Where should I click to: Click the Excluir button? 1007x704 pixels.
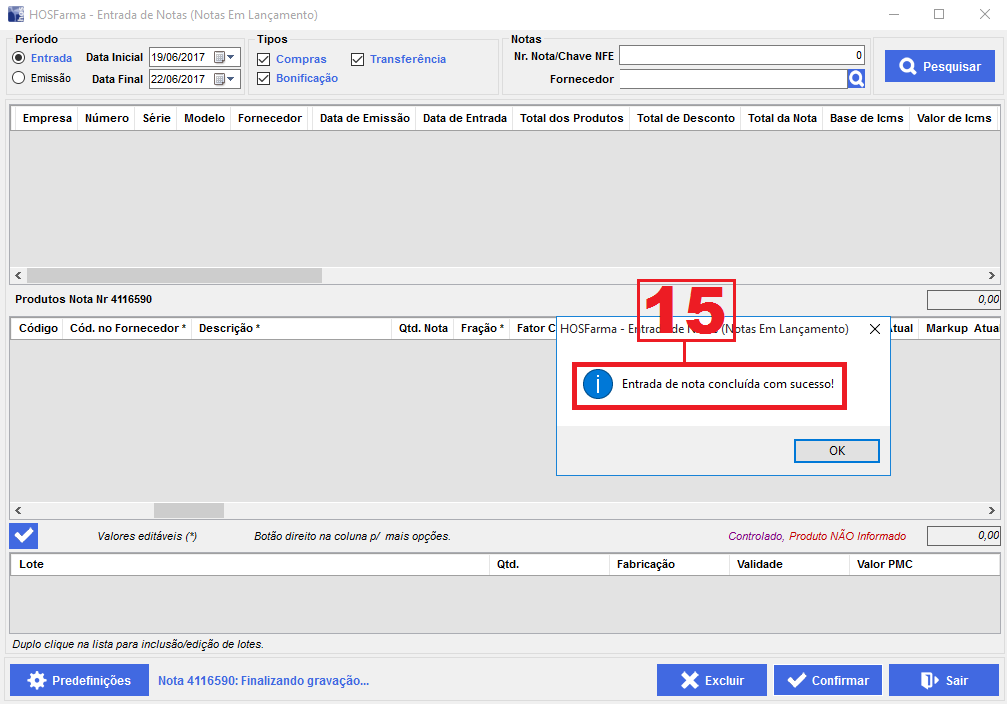click(x=711, y=680)
